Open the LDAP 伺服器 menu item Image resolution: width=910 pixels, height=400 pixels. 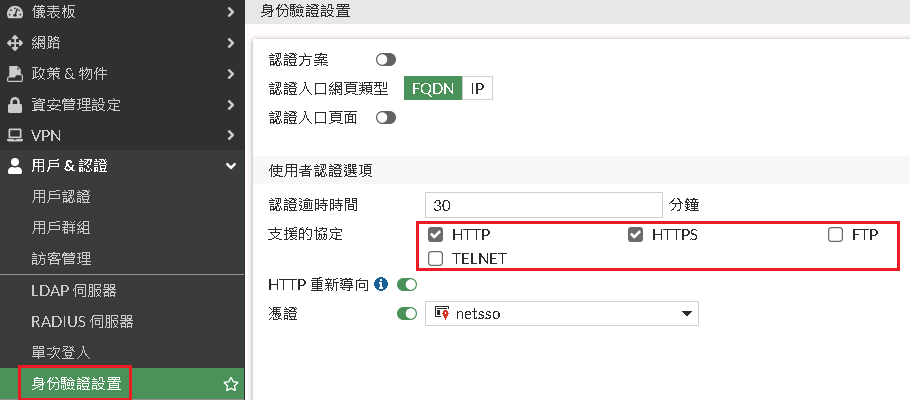(74, 290)
